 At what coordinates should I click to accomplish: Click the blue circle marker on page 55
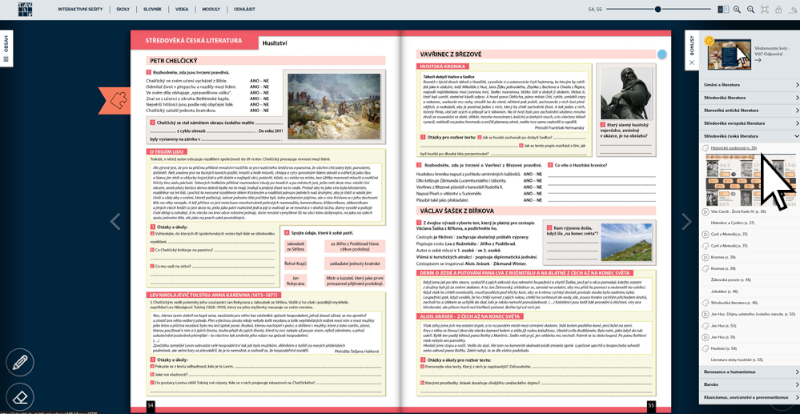(x=662, y=54)
